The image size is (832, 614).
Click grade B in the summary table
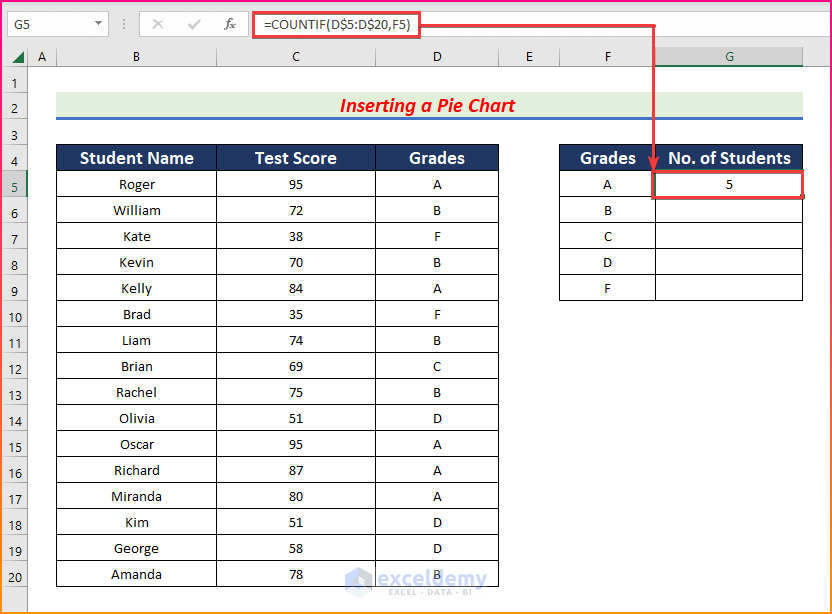pyautogui.click(x=608, y=210)
